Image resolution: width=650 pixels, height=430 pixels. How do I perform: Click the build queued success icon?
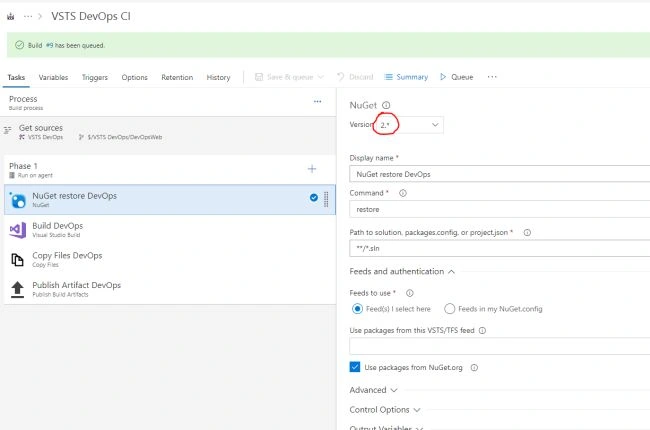(x=19, y=45)
